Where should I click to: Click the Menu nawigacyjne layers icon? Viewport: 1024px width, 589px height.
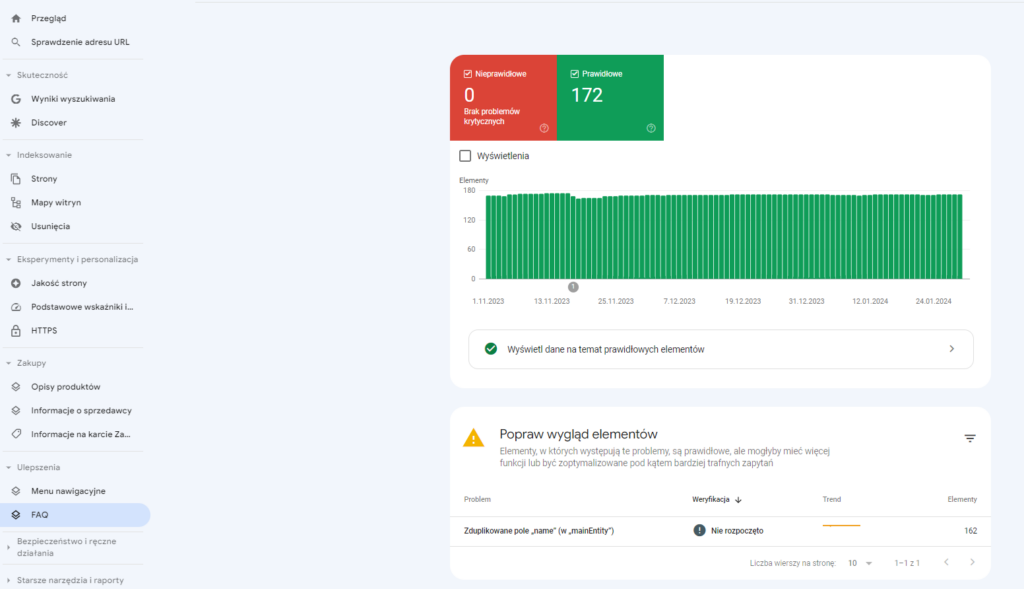(x=16, y=491)
